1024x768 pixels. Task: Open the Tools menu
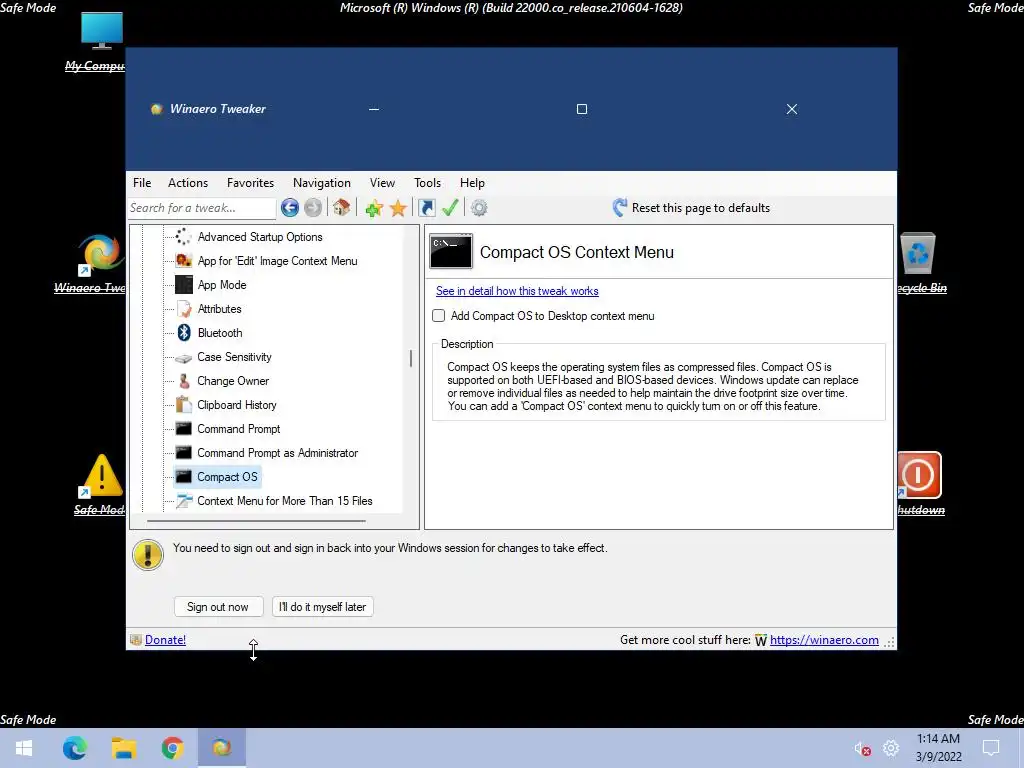[427, 183]
